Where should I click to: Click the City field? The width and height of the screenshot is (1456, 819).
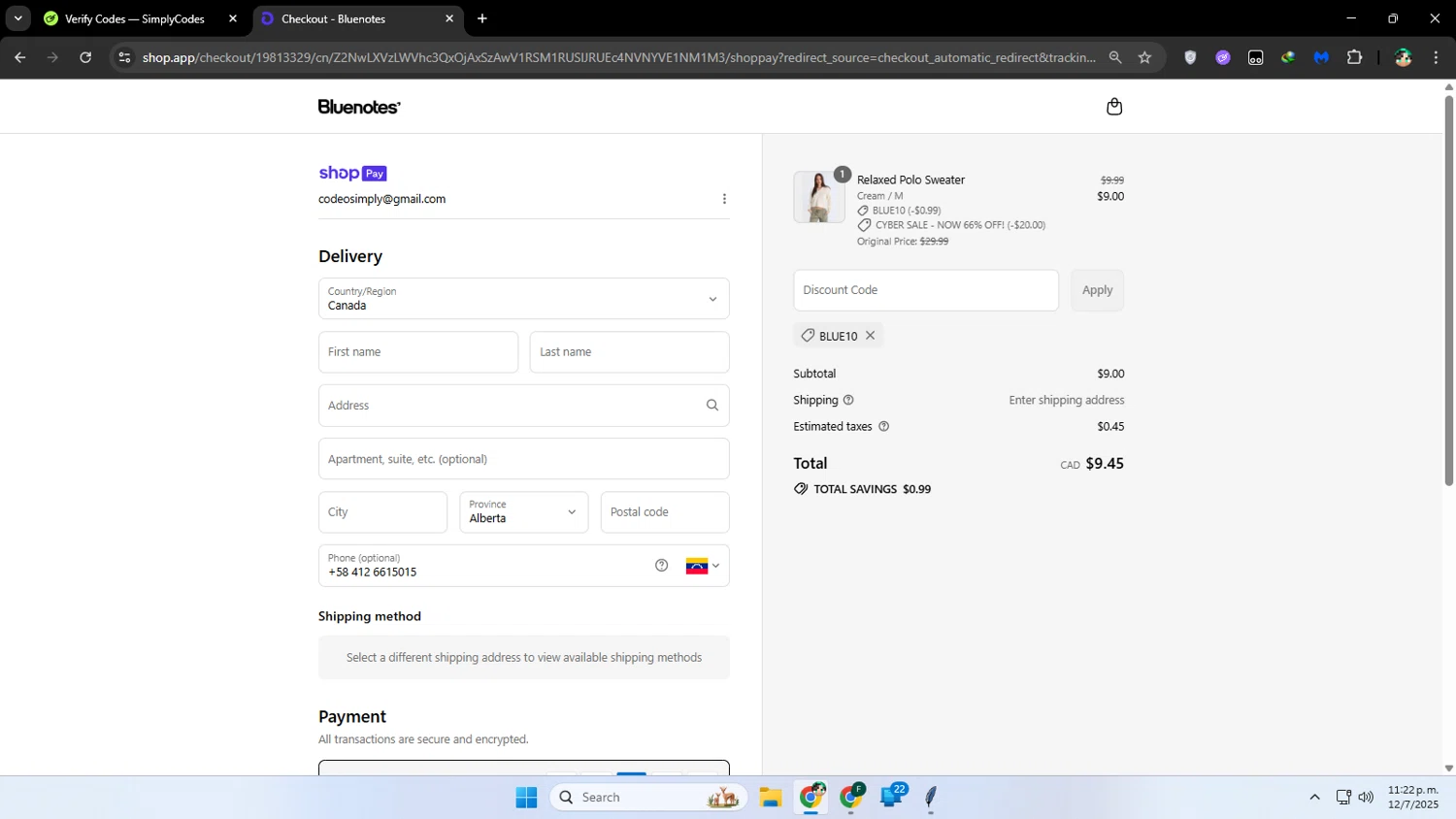(x=383, y=512)
